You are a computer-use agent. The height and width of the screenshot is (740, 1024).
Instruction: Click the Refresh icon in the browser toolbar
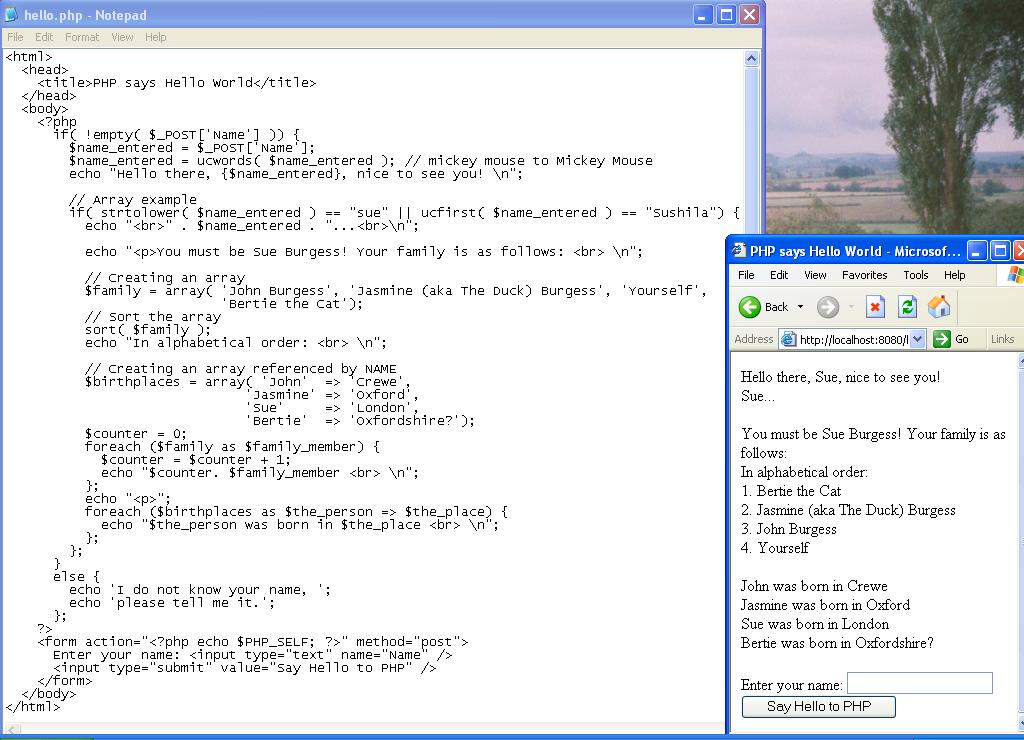click(907, 307)
